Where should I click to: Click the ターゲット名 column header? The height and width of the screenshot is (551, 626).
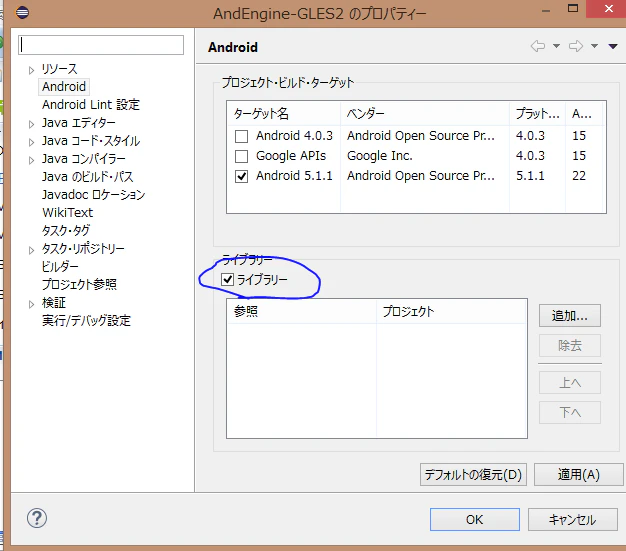[x=283, y=114]
